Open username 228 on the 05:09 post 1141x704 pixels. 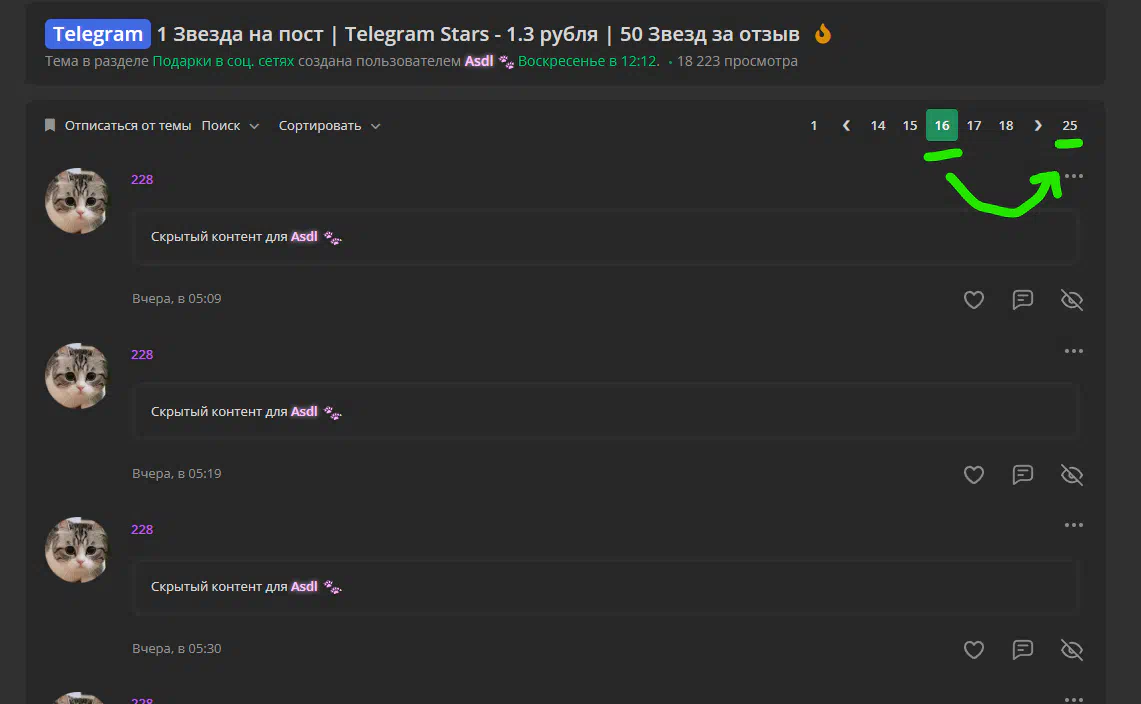click(x=142, y=179)
